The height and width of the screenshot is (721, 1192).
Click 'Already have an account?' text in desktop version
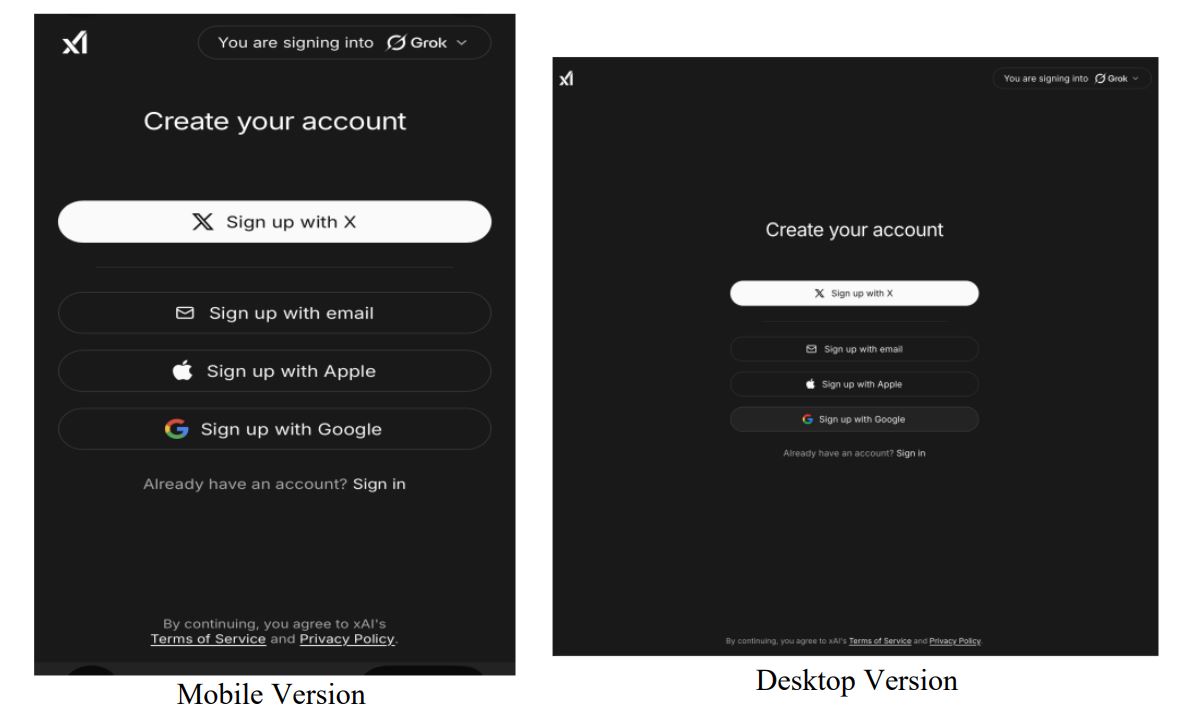coord(838,453)
